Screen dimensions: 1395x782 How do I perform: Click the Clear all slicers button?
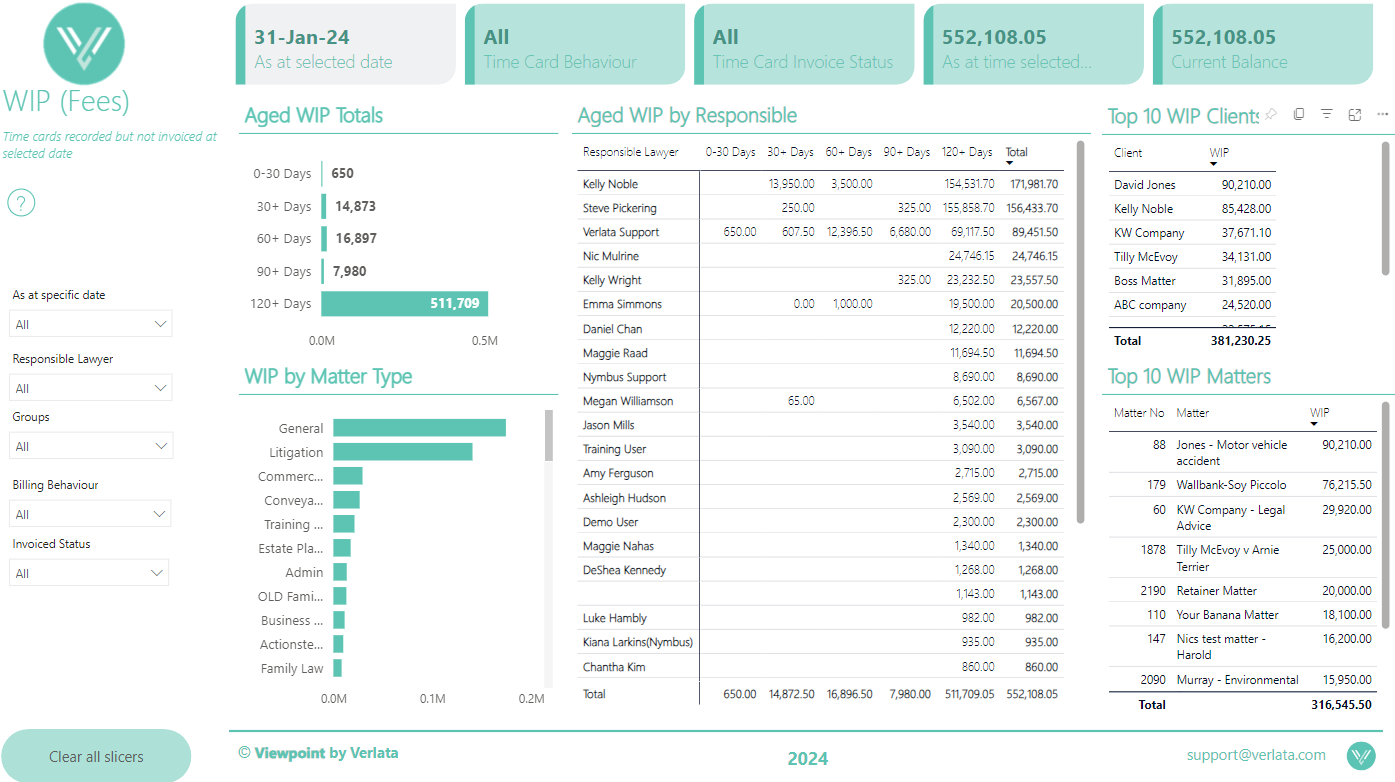pyautogui.click(x=96, y=756)
